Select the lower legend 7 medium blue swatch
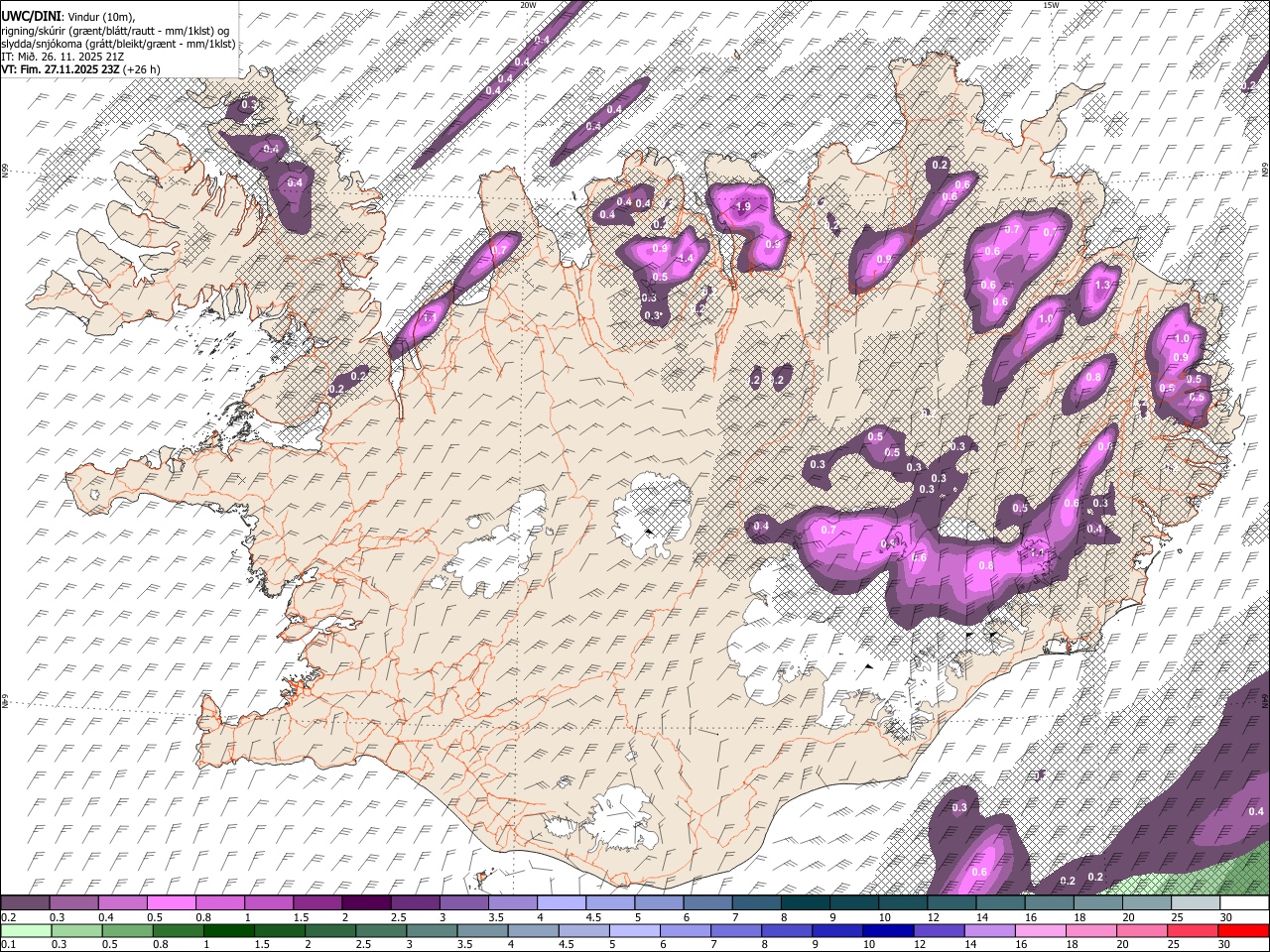Viewport: 1270px width, 952px height. [736, 930]
